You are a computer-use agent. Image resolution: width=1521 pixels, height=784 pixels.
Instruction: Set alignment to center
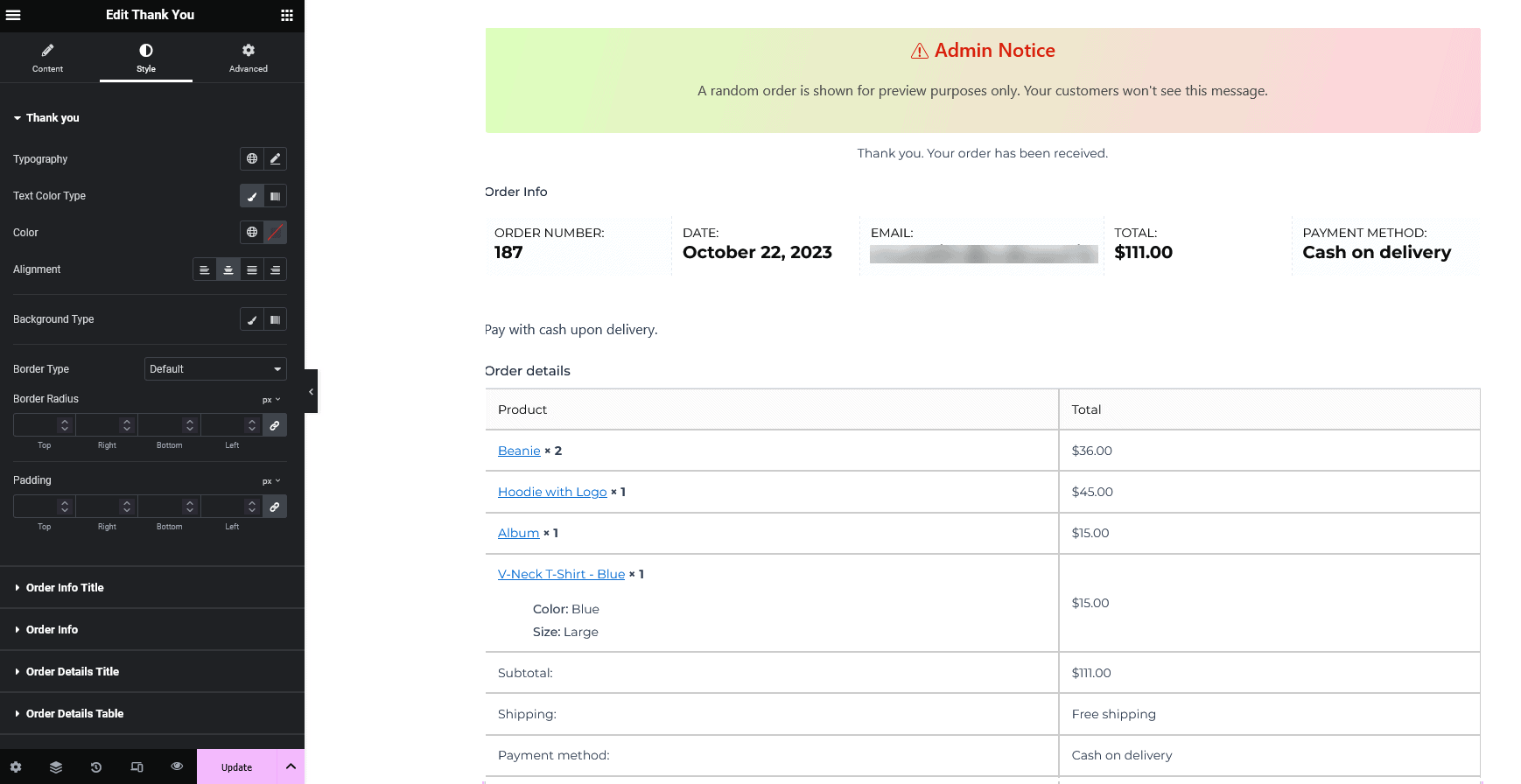[228, 269]
